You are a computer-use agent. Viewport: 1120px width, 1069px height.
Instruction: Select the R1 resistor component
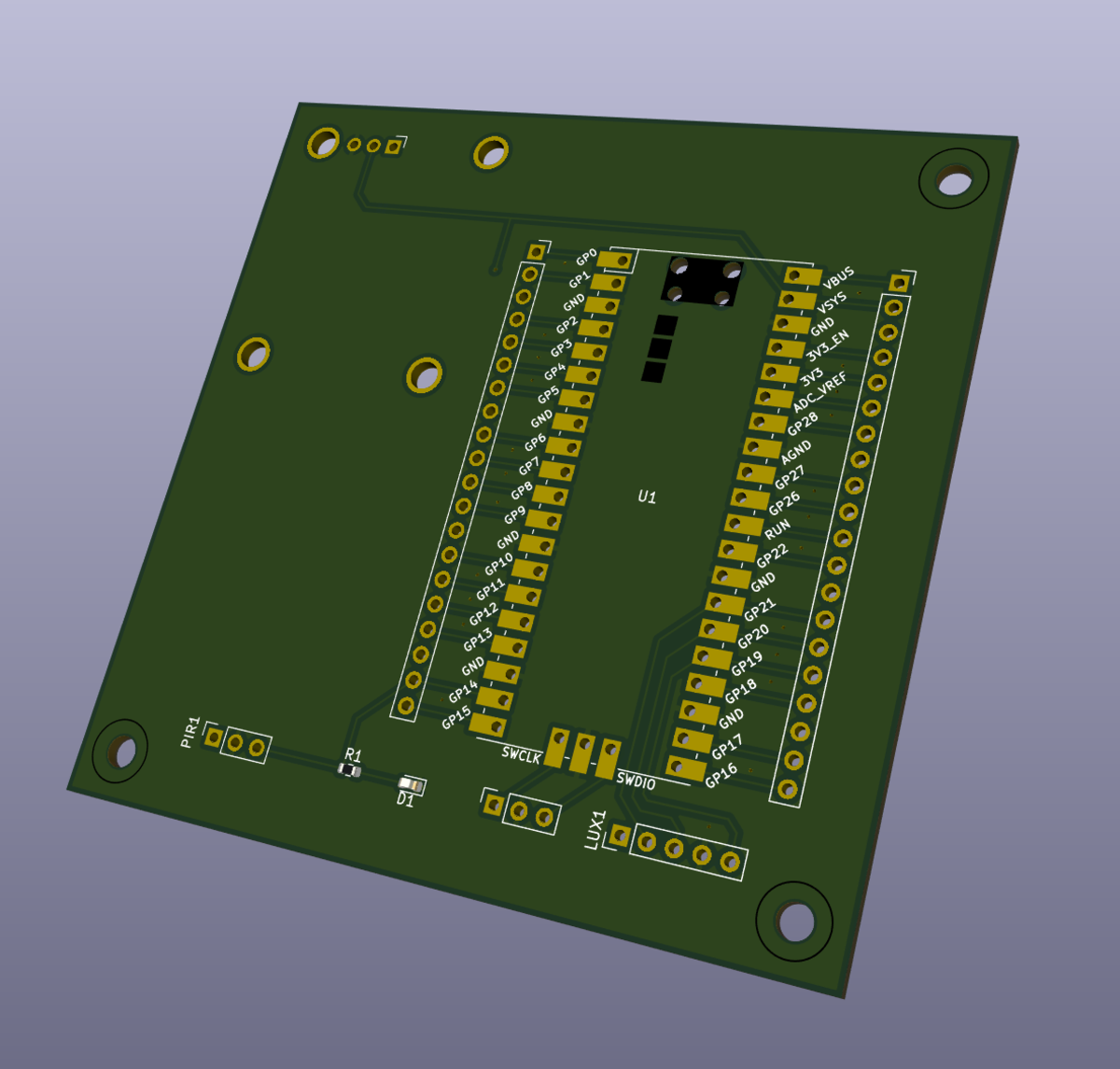(349, 769)
